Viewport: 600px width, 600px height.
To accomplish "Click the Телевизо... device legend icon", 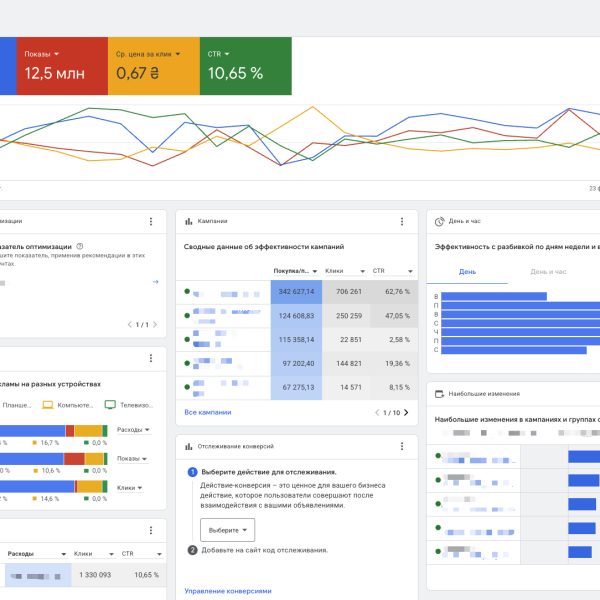I will tap(111, 405).
